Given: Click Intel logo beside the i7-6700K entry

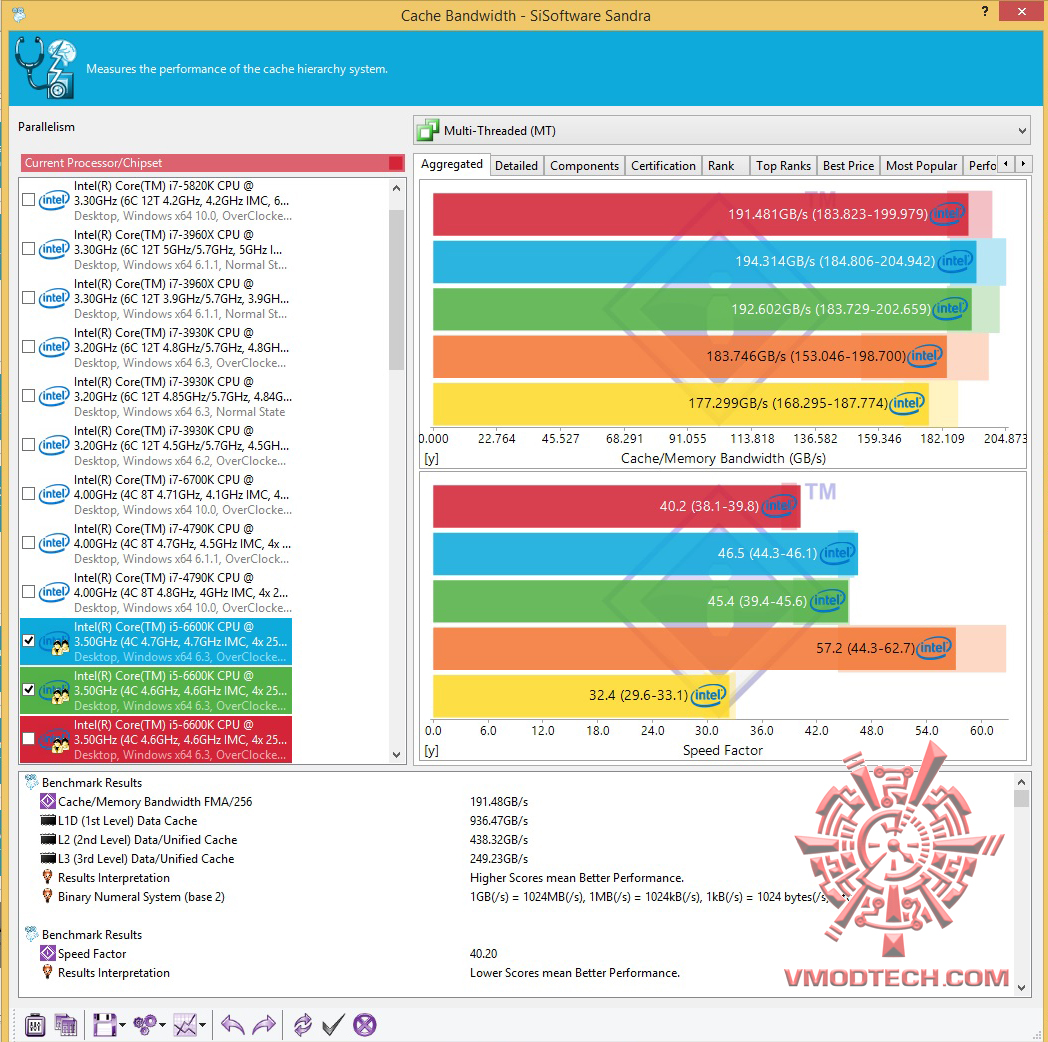Looking at the screenshot, I should click(53, 494).
